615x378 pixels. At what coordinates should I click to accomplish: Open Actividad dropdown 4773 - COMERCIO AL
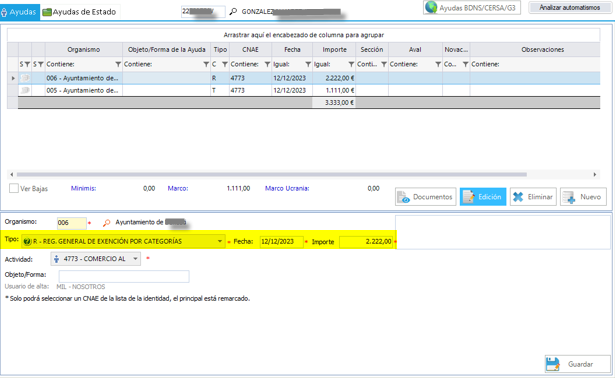coord(95,259)
